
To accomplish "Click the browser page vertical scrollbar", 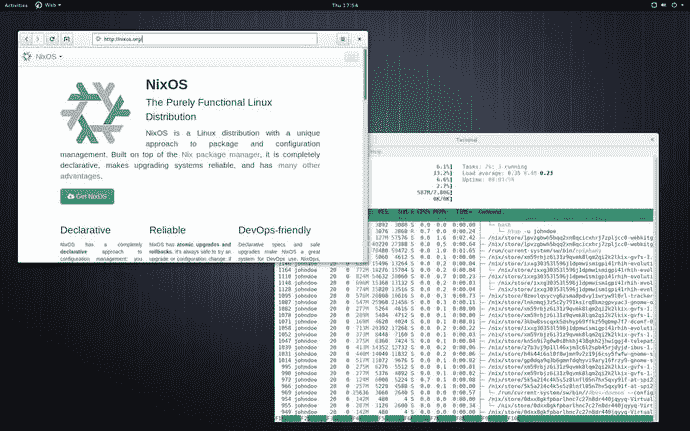I will click(364, 75).
